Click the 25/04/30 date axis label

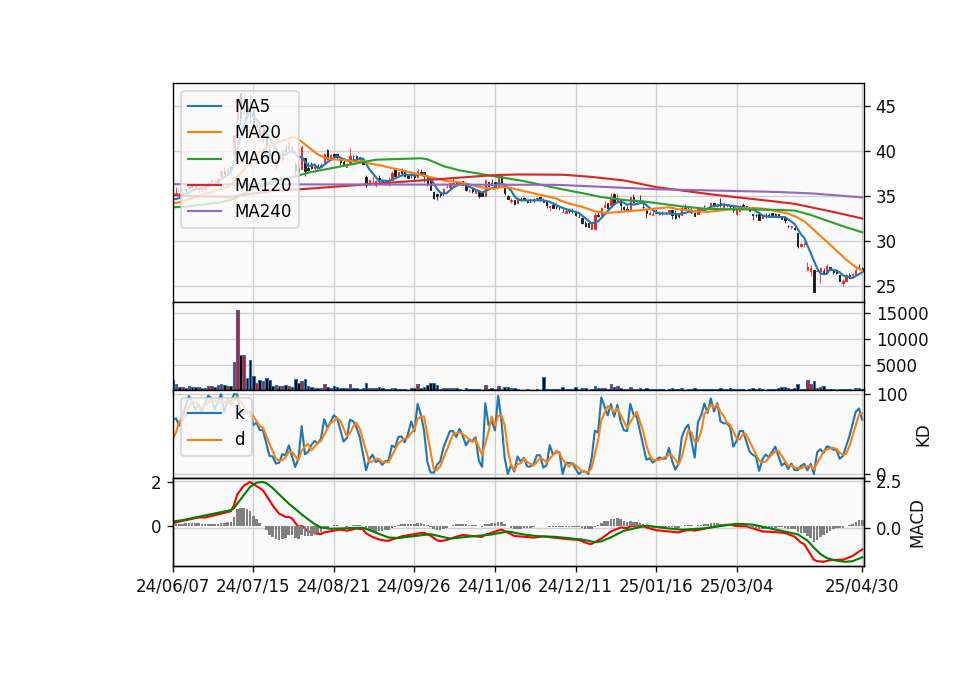click(862, 586)
